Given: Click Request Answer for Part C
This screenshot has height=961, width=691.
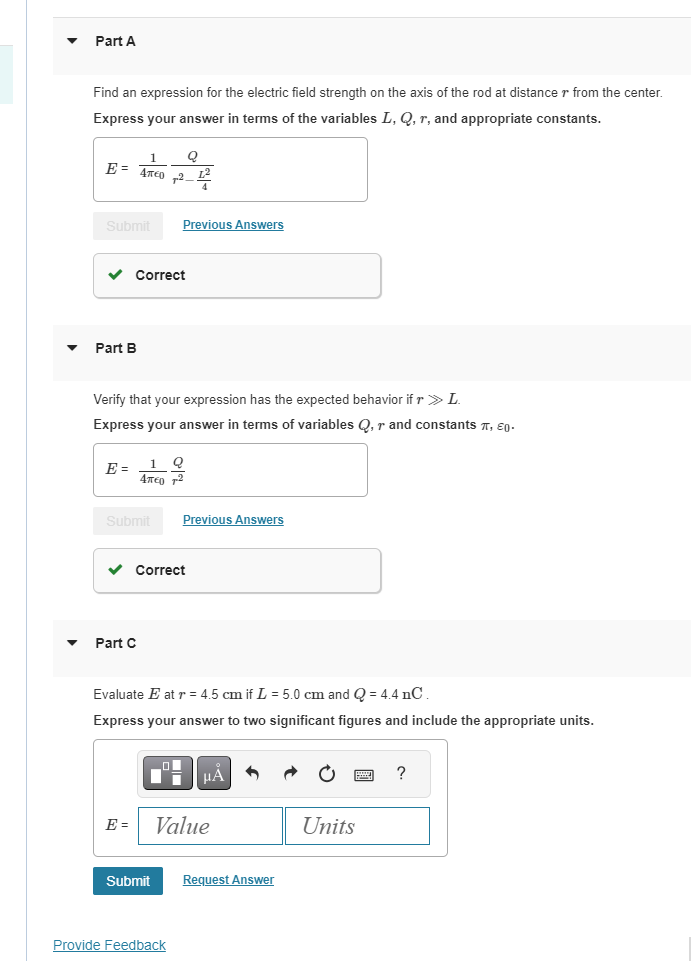Looking at the screenshot, I should 228,879.
